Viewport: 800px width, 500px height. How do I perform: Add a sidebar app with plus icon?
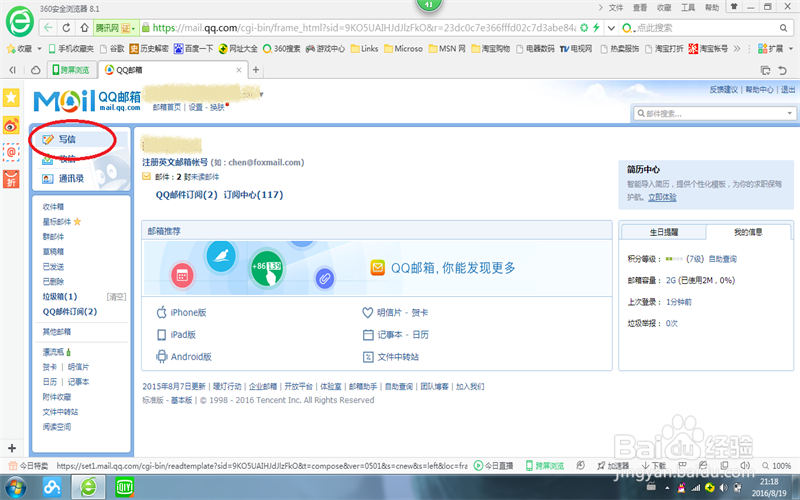pyautogui.click(x=12, y=448)
